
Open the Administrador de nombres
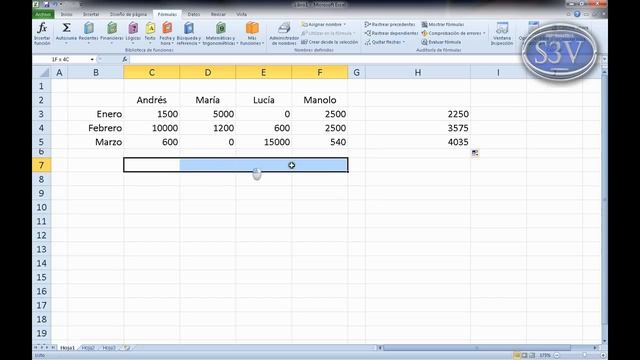(x=284, y=33)
